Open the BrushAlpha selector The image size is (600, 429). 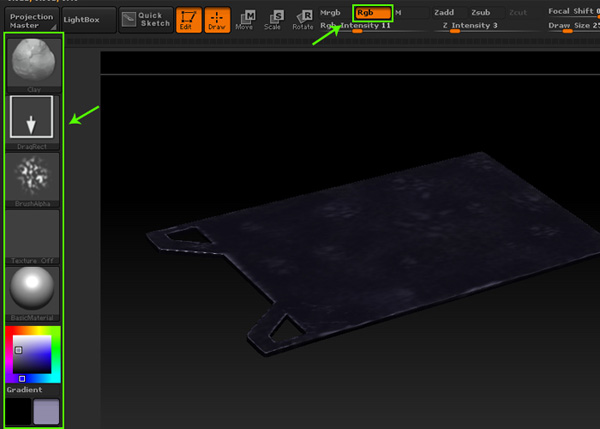(34, 177)
